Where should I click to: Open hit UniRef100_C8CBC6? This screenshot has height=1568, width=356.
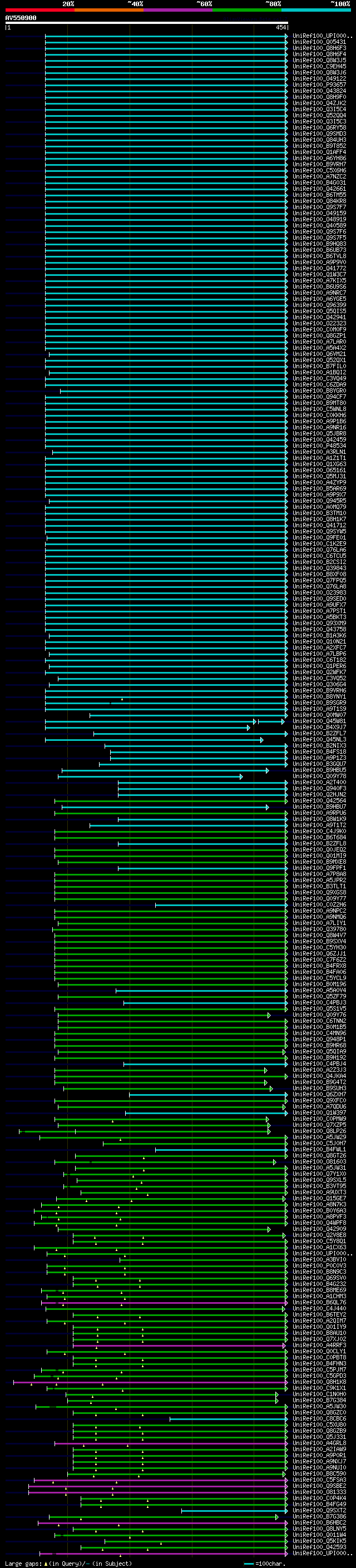click(319, 1418)
